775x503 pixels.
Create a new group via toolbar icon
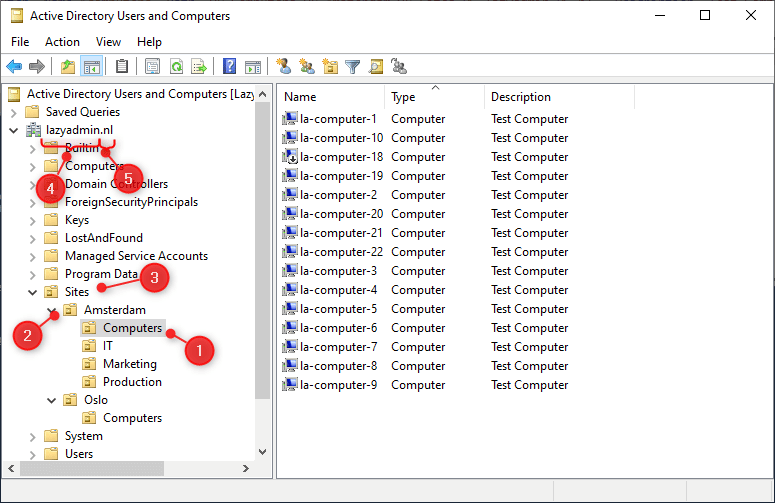pyautogui.click(x=306, y=66)
